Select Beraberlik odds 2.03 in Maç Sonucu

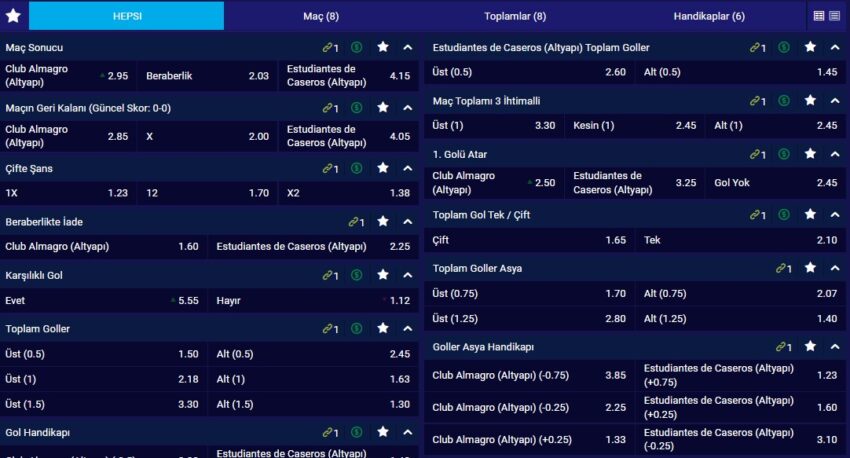208,76
